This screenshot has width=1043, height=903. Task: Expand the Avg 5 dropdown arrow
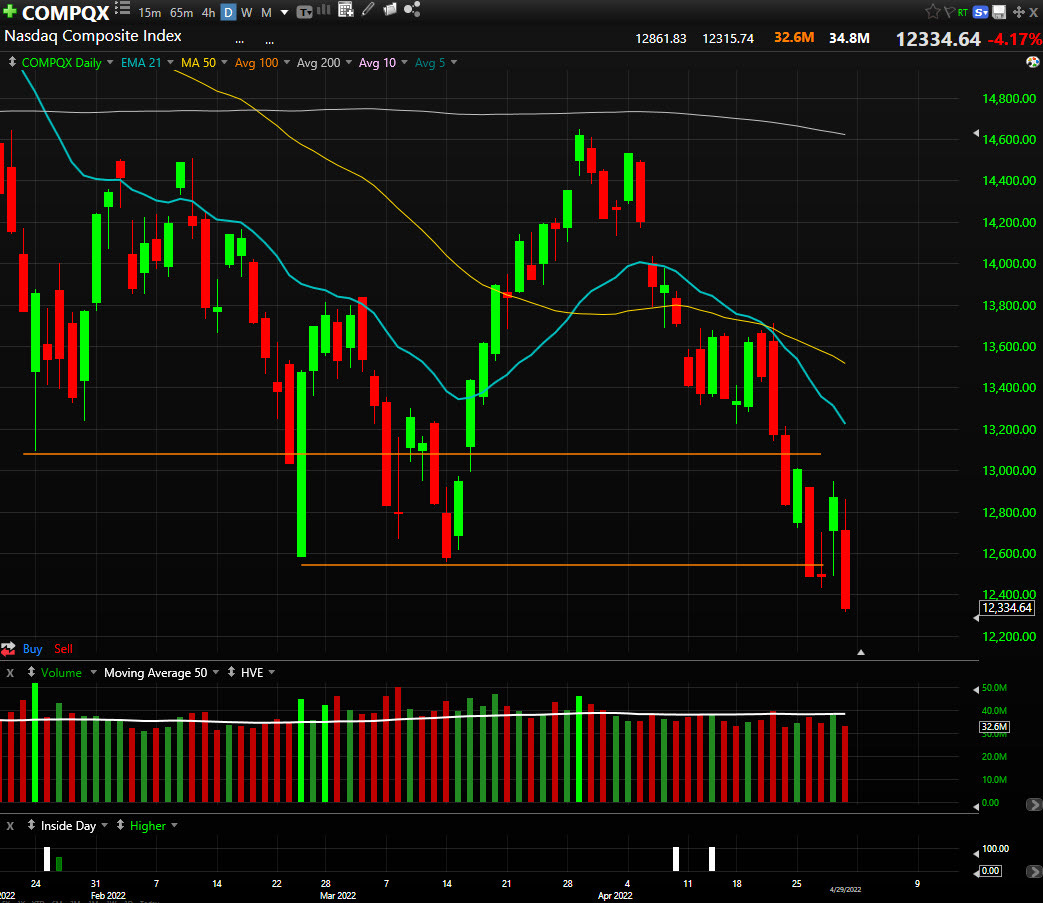coord(454,63)
